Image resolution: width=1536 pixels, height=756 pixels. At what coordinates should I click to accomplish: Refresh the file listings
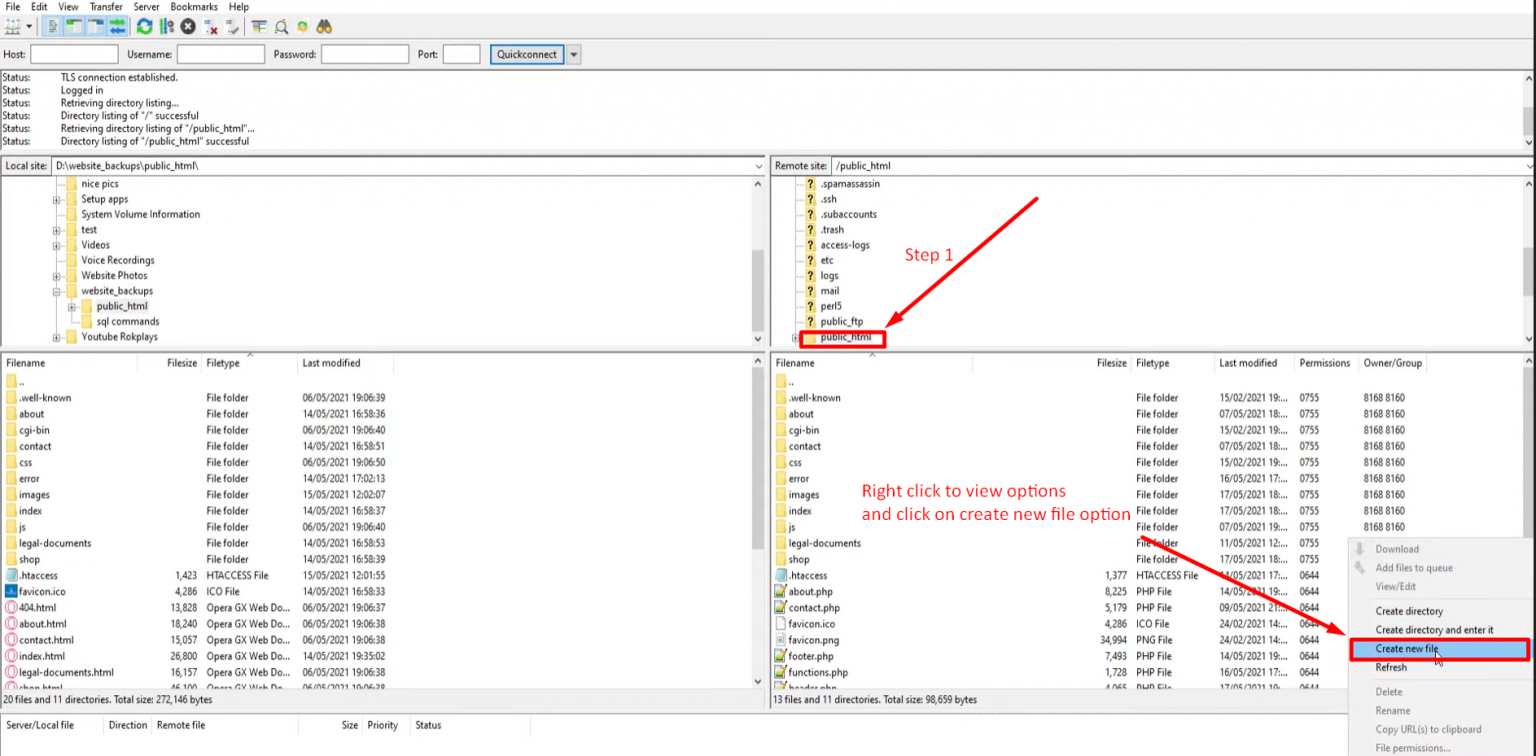click(144, 27)
